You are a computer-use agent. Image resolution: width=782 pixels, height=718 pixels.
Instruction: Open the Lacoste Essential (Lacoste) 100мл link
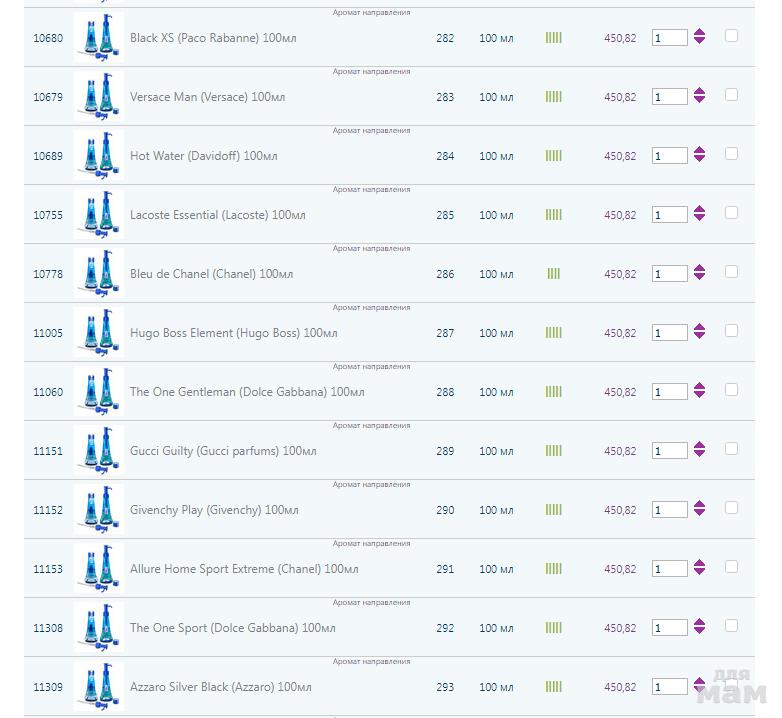click(x=217, y=215)
